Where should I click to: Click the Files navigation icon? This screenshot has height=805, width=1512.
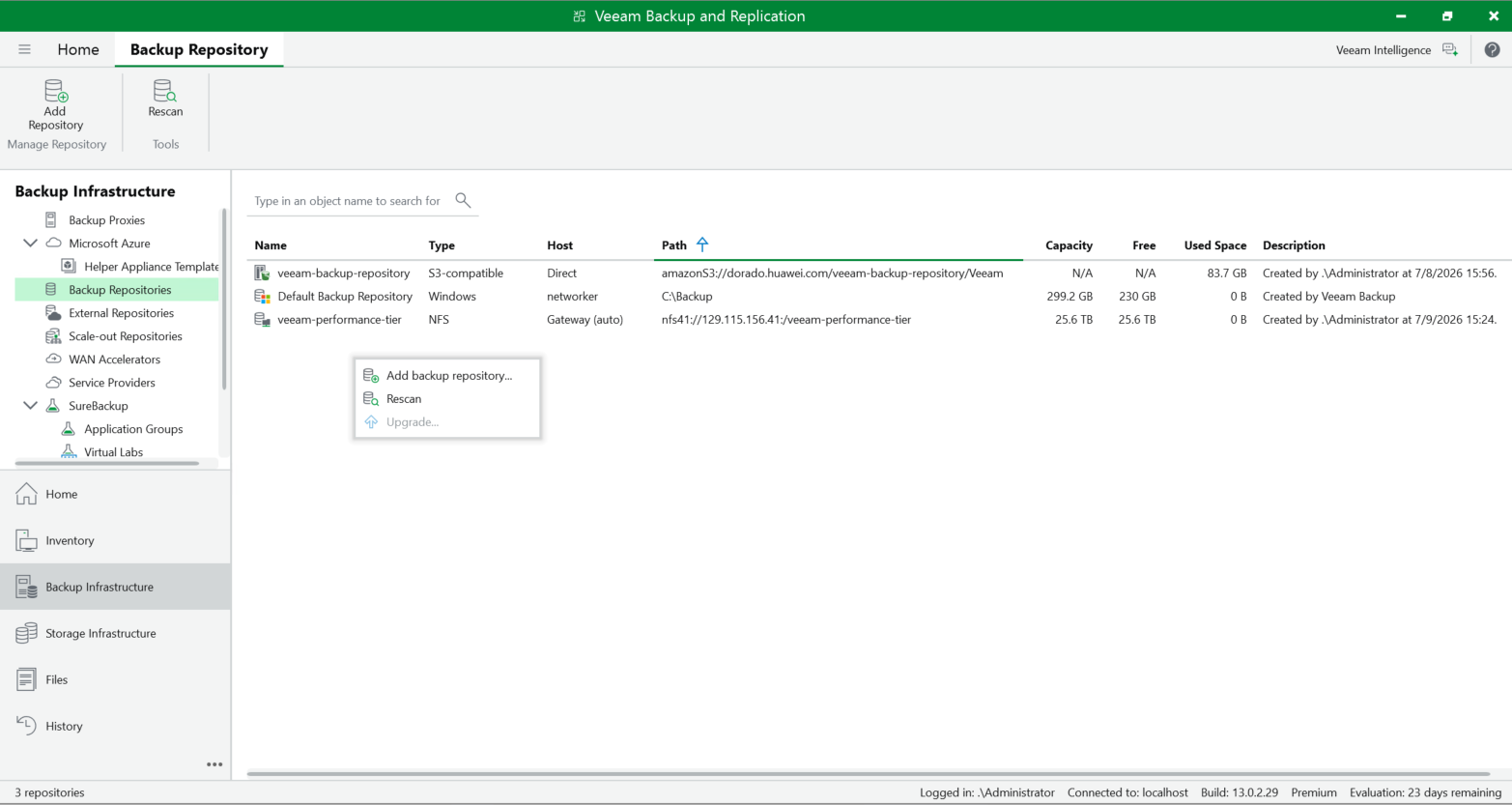27,679
